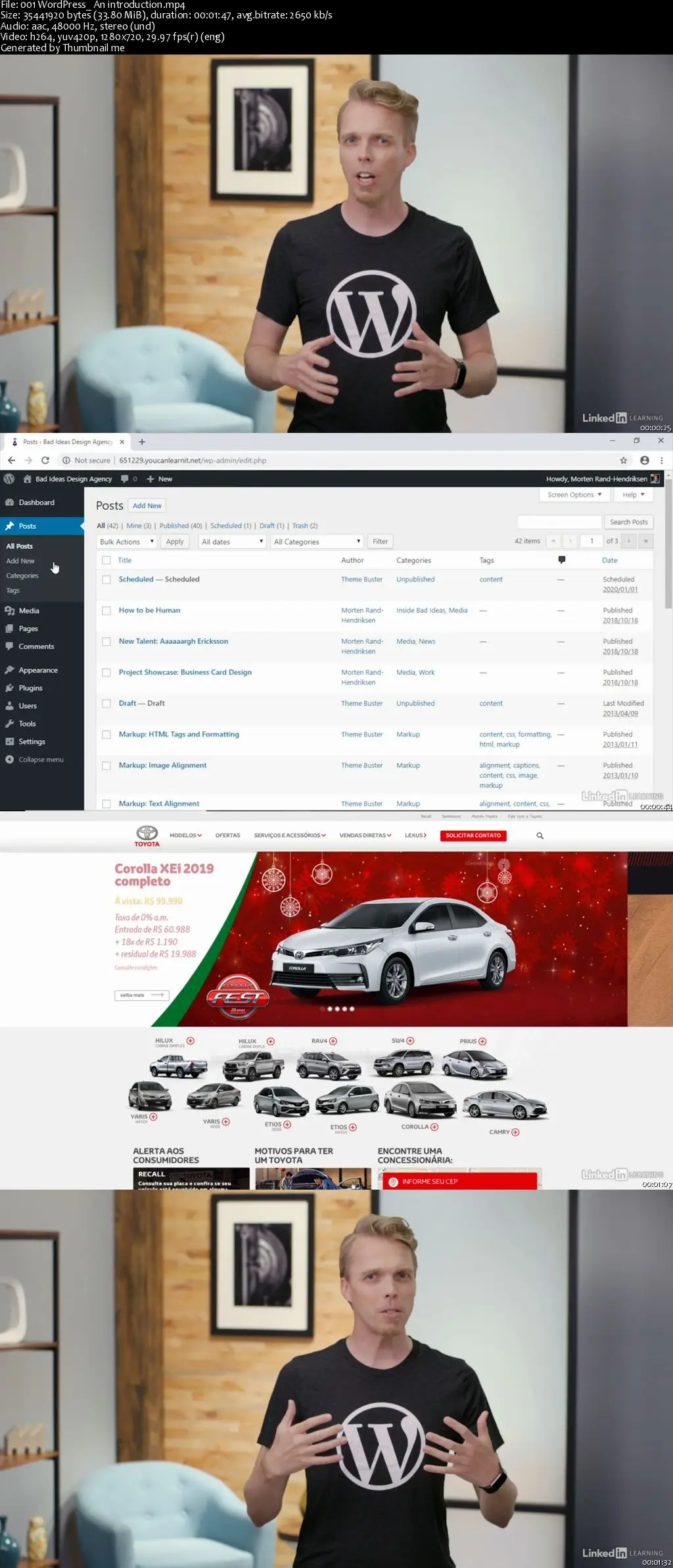Viewport: 673px width, 1568px height.
Task: Open search on the Toyota site
Action: point(540,836)
